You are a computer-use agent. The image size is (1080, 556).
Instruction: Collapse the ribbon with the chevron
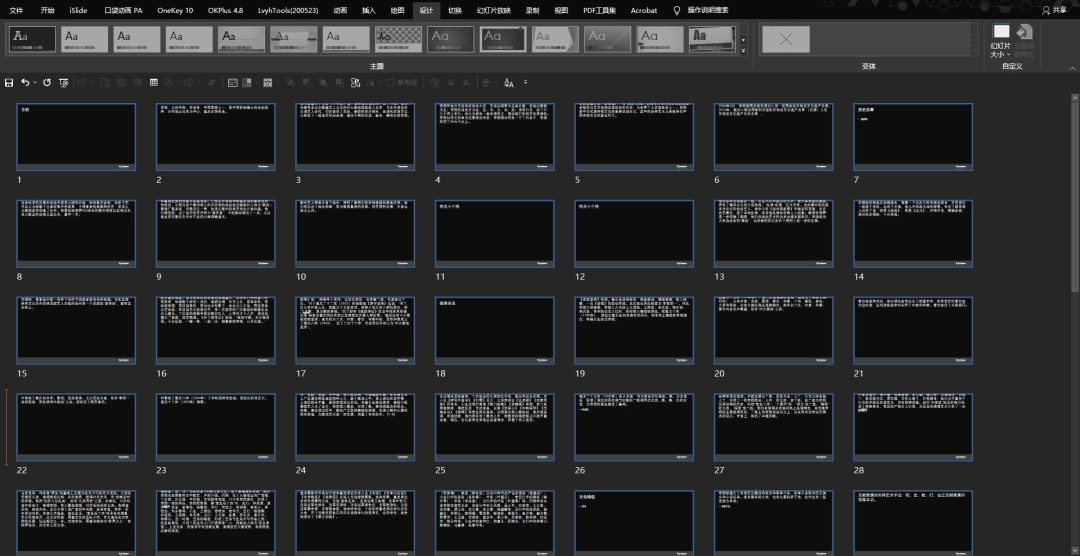tap(1072, 68)
